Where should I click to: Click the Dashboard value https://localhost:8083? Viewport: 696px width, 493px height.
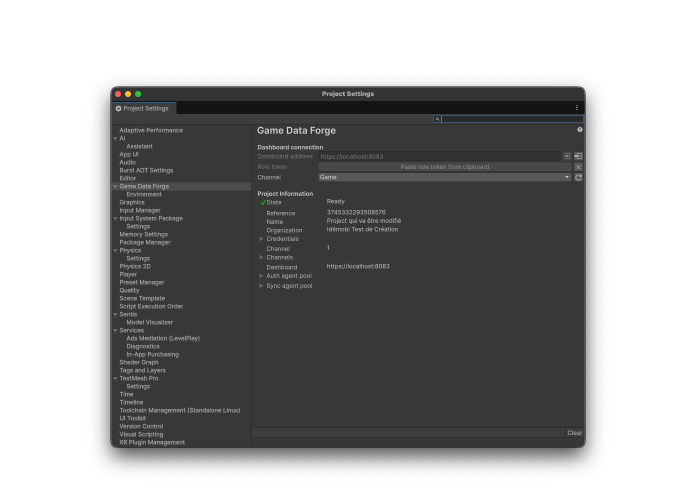point(358,266)
